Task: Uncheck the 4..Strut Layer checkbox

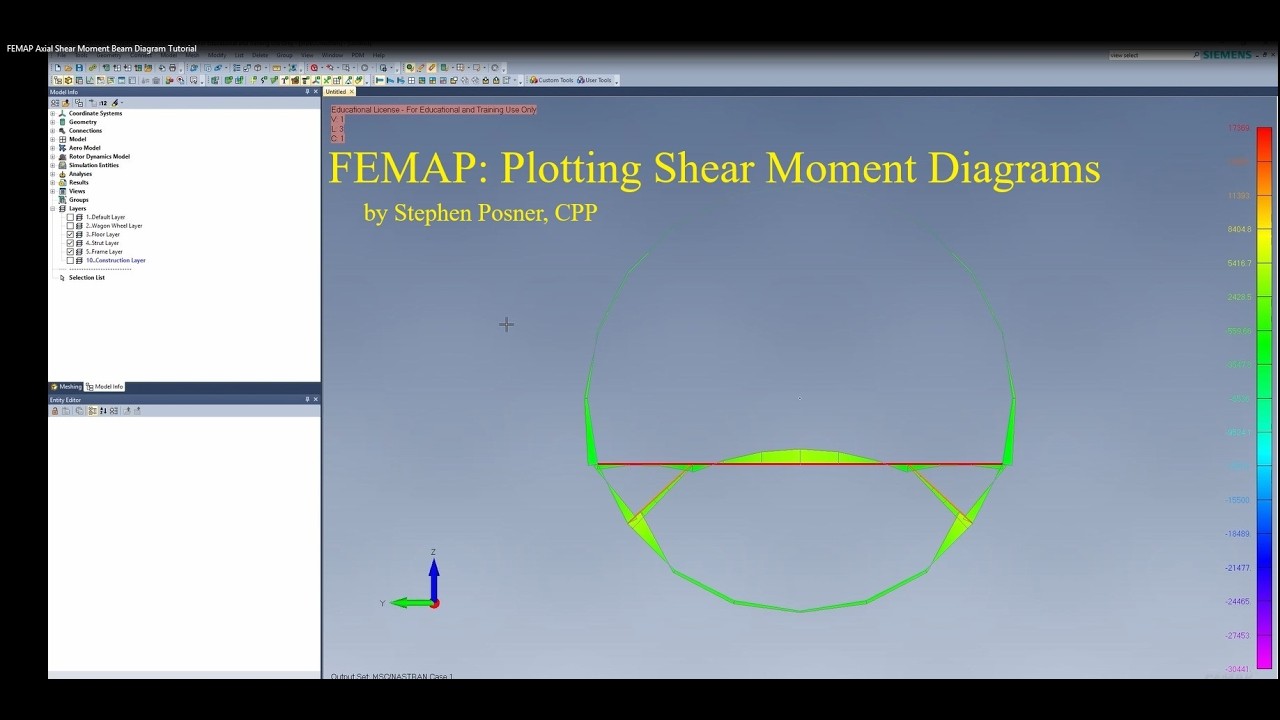Action: 70,243
